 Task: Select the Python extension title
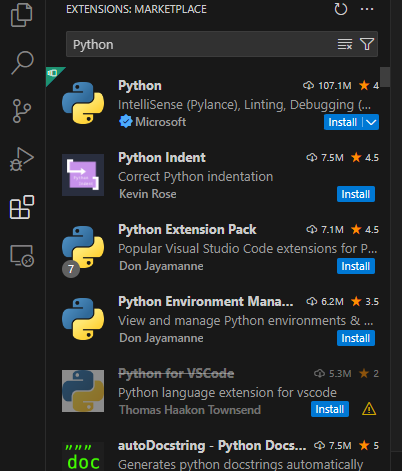point(140,86)
